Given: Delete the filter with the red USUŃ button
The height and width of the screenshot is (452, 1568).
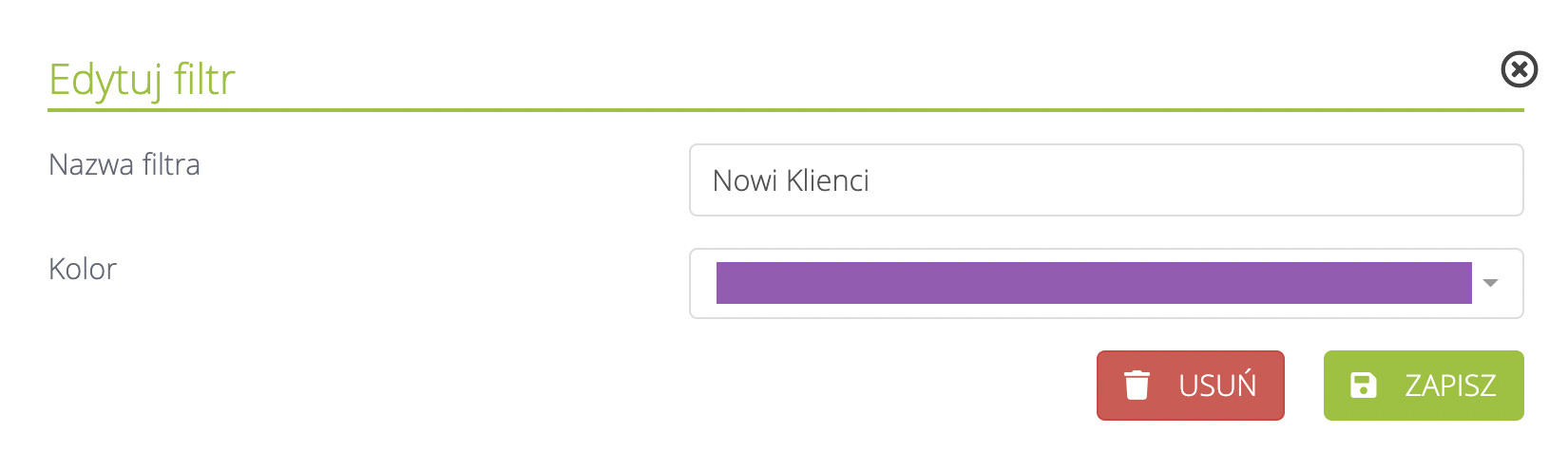Looking at the screenshot, I should point(1190,386).
